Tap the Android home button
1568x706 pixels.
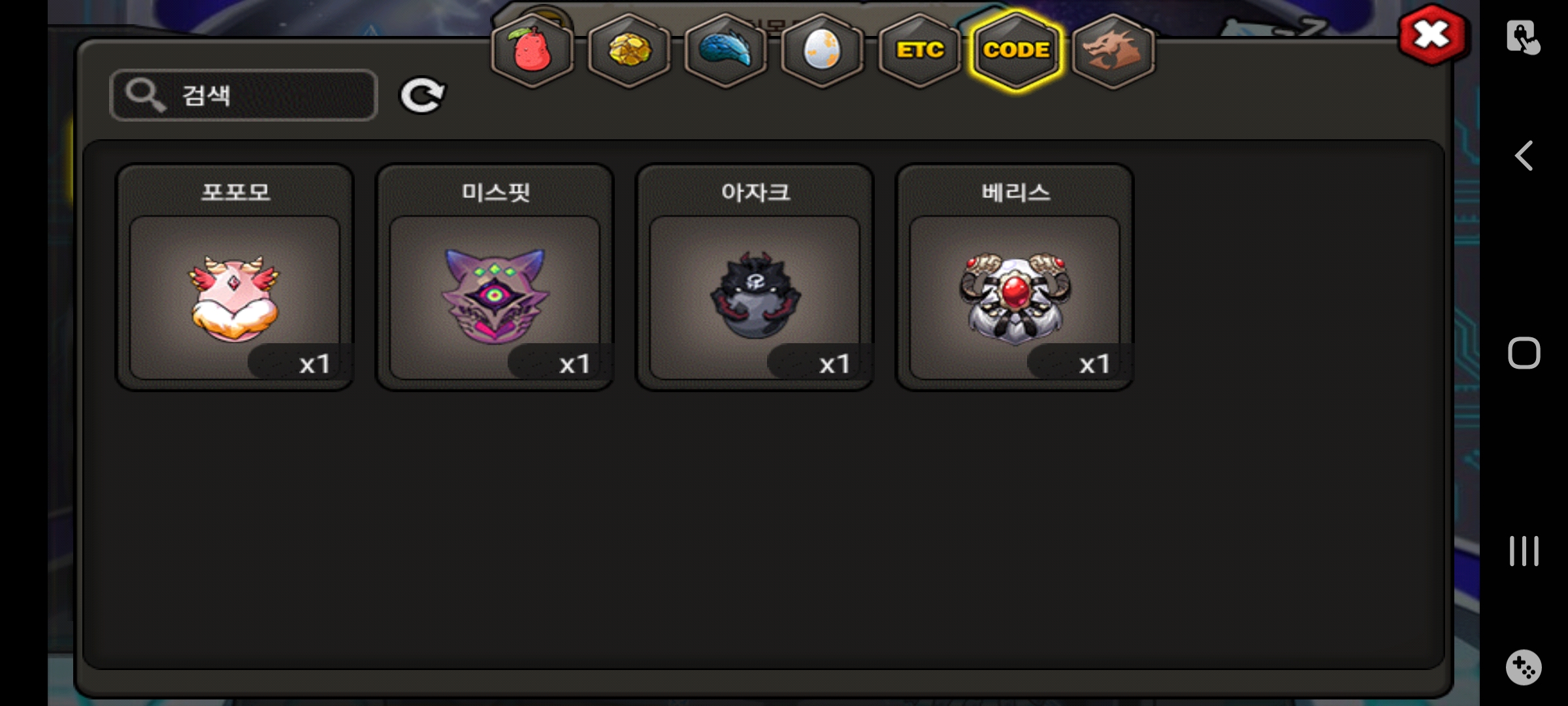click(x=1524, y=353)
